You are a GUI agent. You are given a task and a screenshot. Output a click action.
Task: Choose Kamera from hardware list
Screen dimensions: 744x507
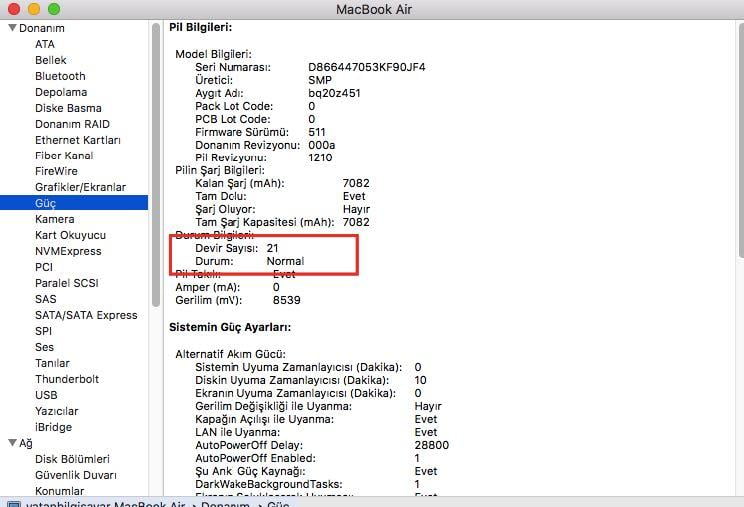pos(54,219)
